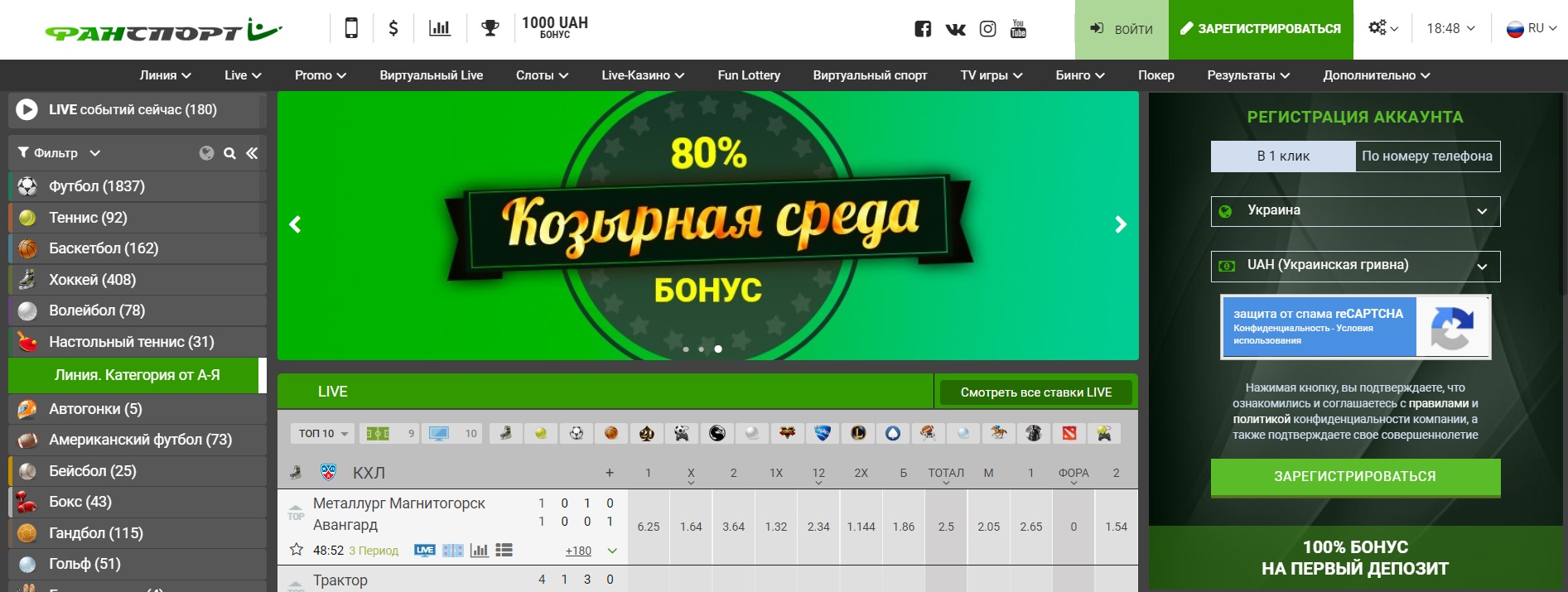Show next banner with right arrow
Image resolution: width=1568 pixels, height=592 pixels.
(1121, 224)
